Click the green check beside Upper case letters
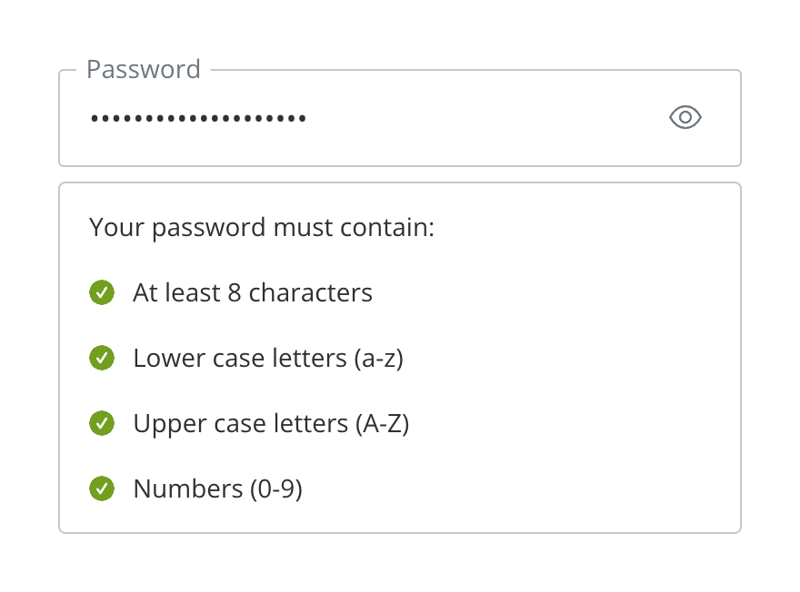Screen dimensions: 800x592 click(x=102, y=423)
